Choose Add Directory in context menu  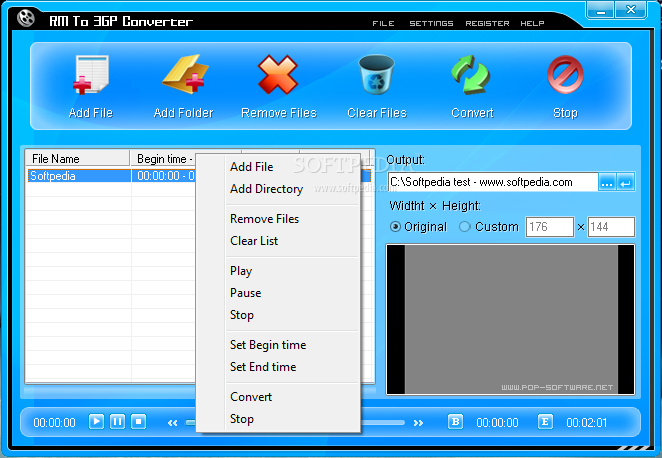(279, 189)
